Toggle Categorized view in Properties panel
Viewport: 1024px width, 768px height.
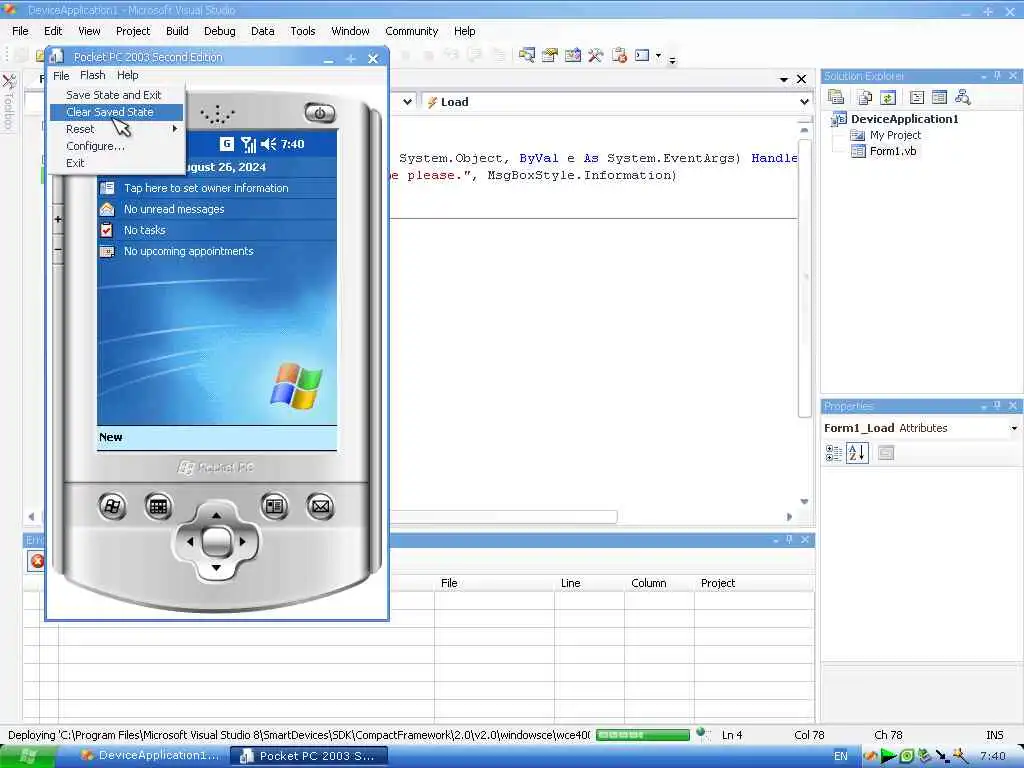(x=833, y=453)
